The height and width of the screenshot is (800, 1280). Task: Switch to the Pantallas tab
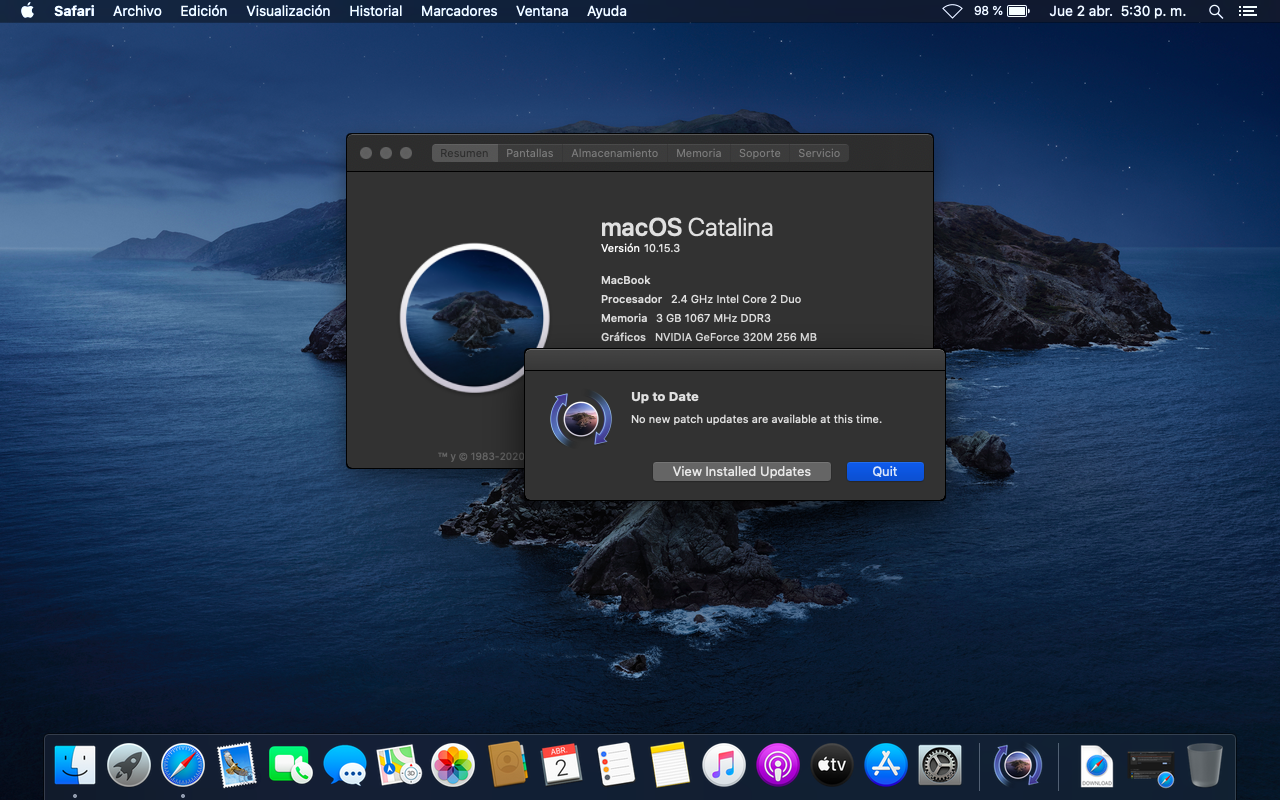coord(530,153)
